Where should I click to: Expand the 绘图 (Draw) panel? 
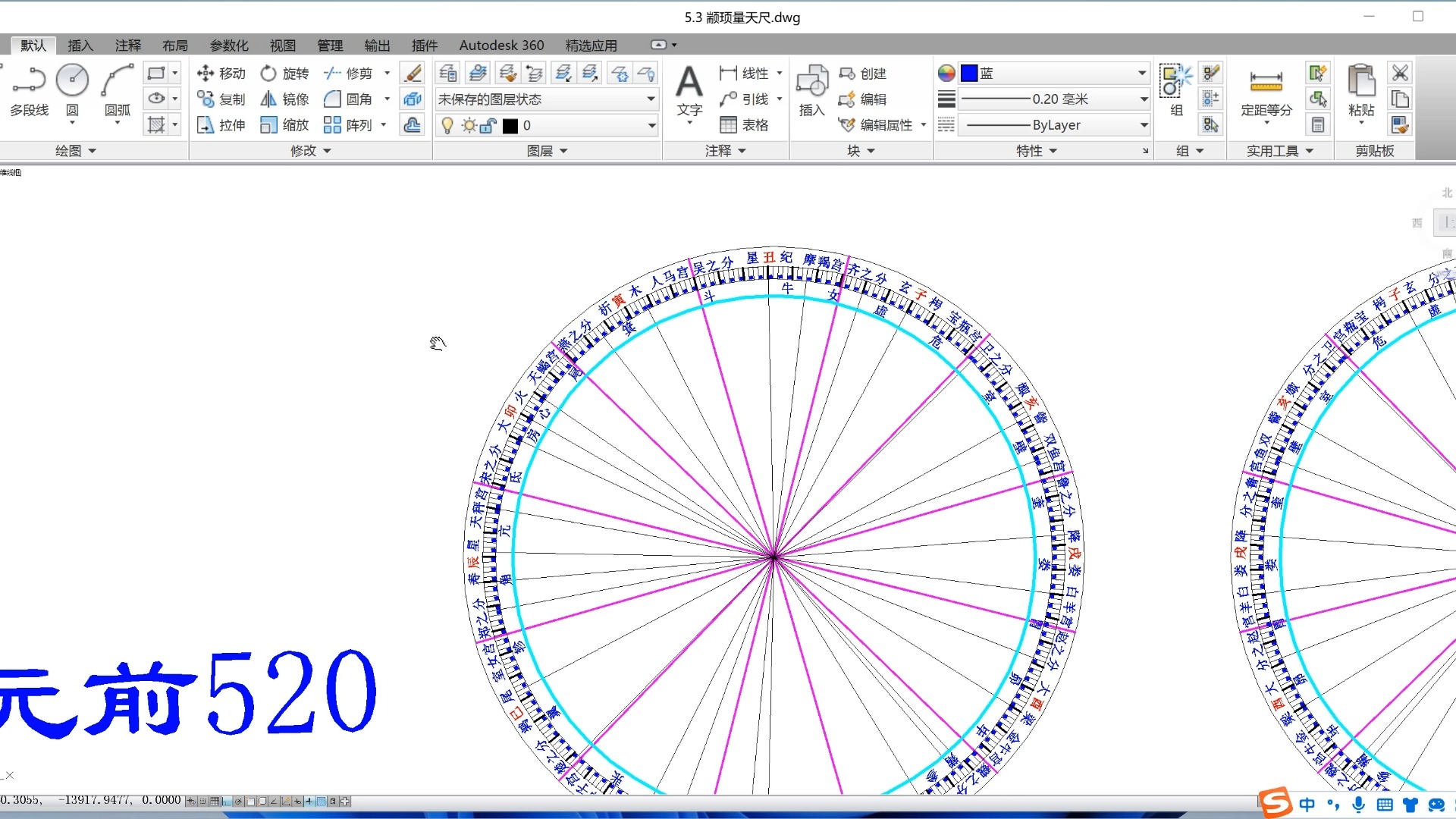click(x=76, y=151)
